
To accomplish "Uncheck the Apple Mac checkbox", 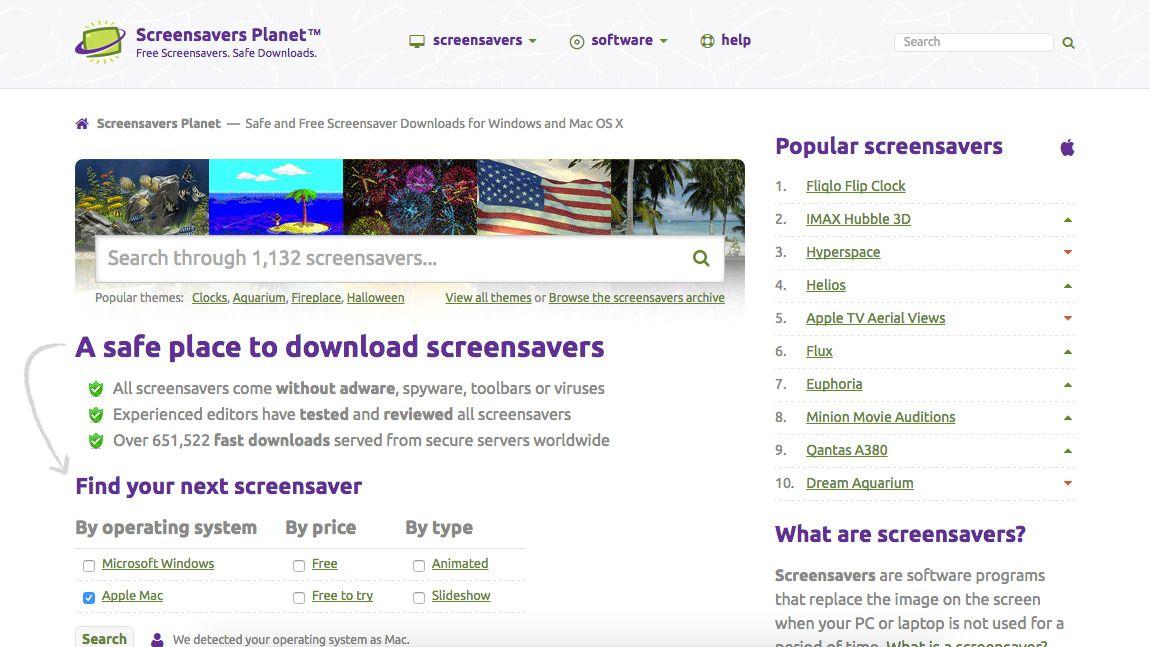I will [89, 598].
